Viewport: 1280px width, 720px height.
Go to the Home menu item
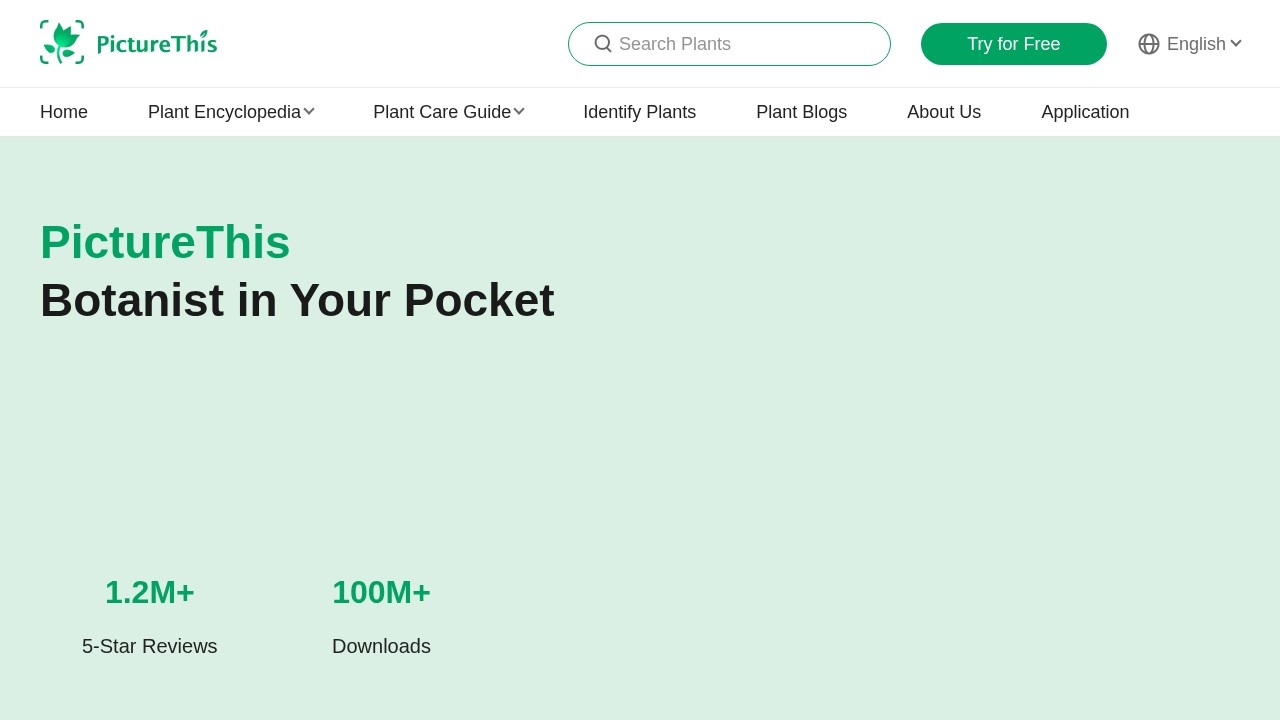click(64, 112)
